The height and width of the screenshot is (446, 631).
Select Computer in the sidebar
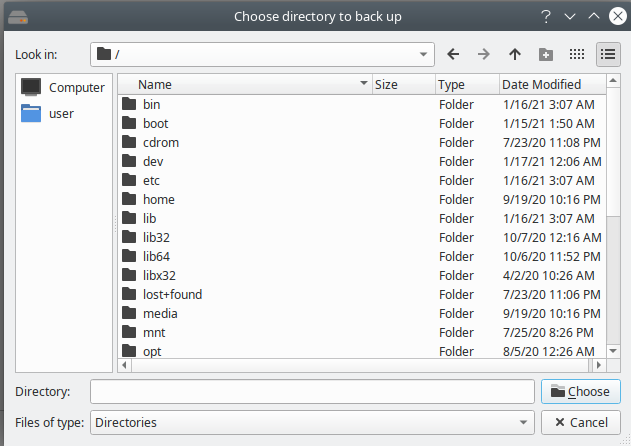coord(63,87)
